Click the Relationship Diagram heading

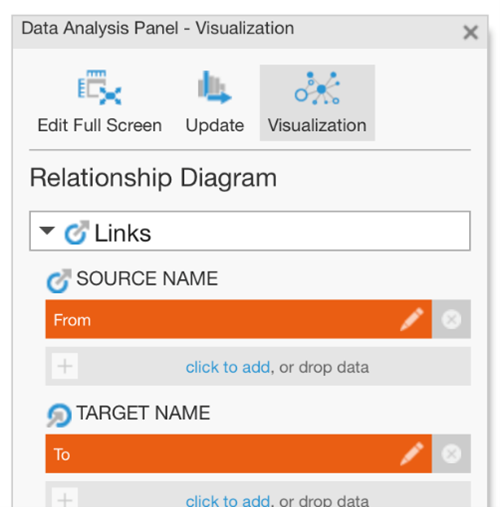click(153, 177)
